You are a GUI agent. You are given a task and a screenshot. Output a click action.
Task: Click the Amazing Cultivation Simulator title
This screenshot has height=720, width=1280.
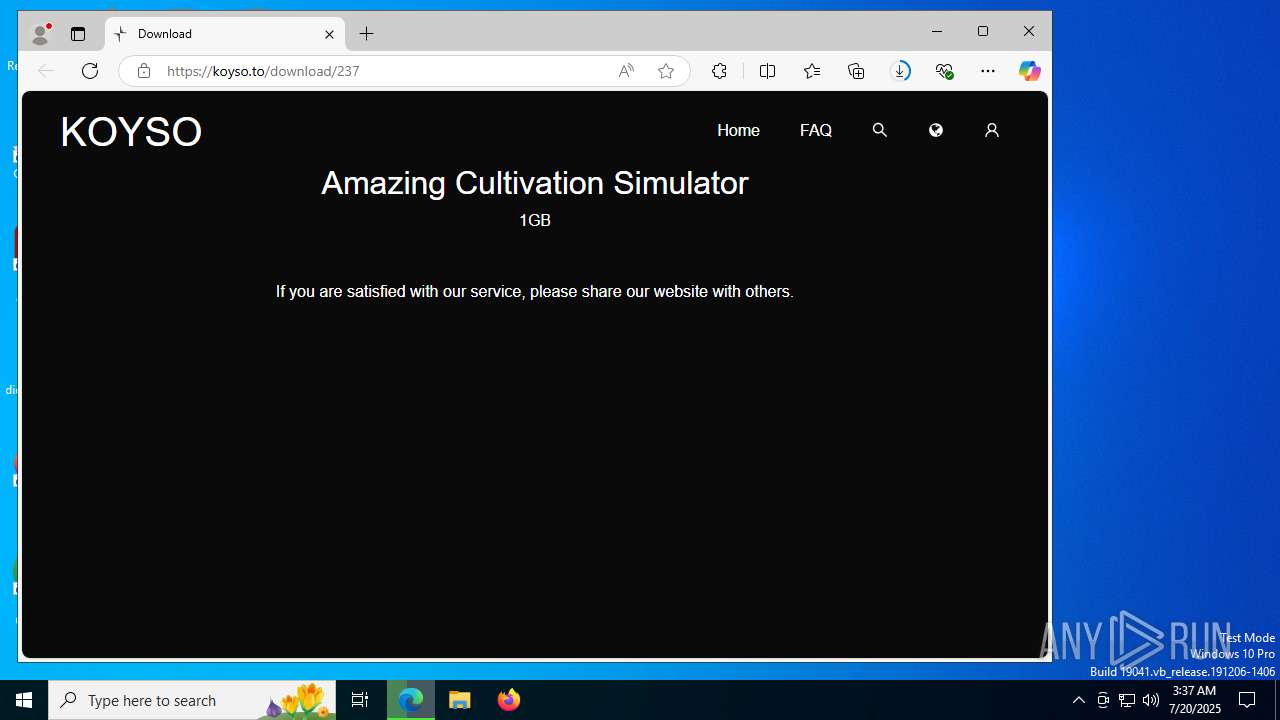click(x=535, y=183)
